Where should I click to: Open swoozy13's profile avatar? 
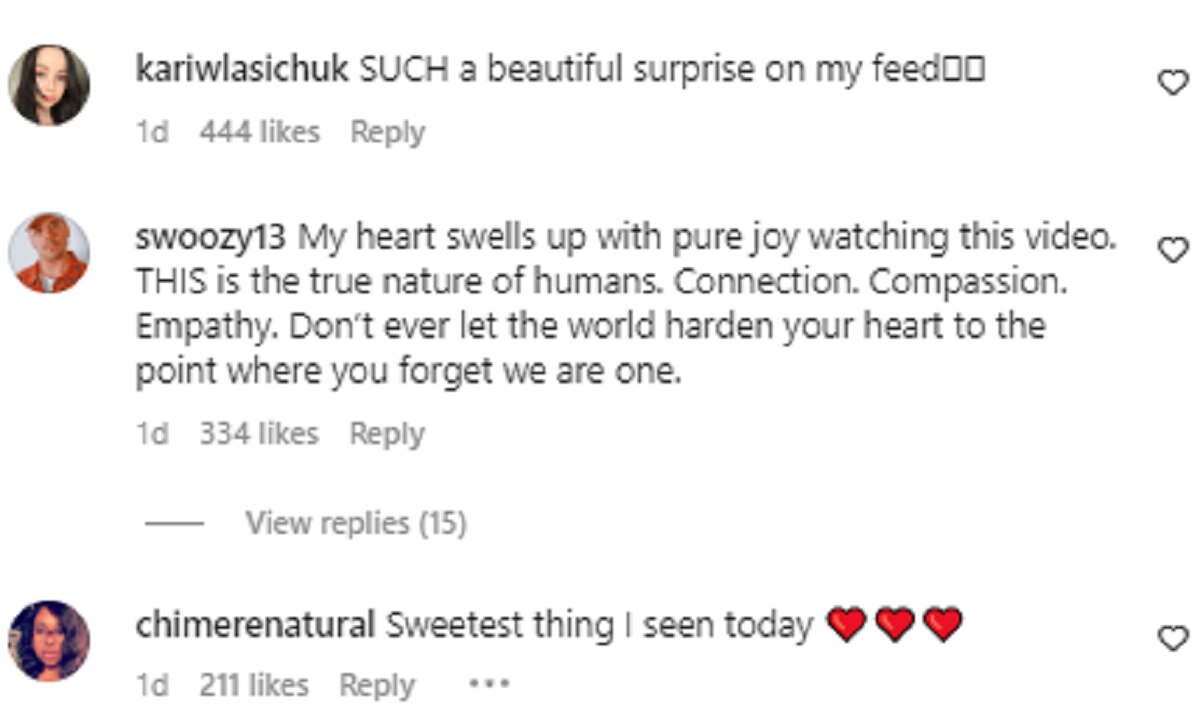[49, 252]
